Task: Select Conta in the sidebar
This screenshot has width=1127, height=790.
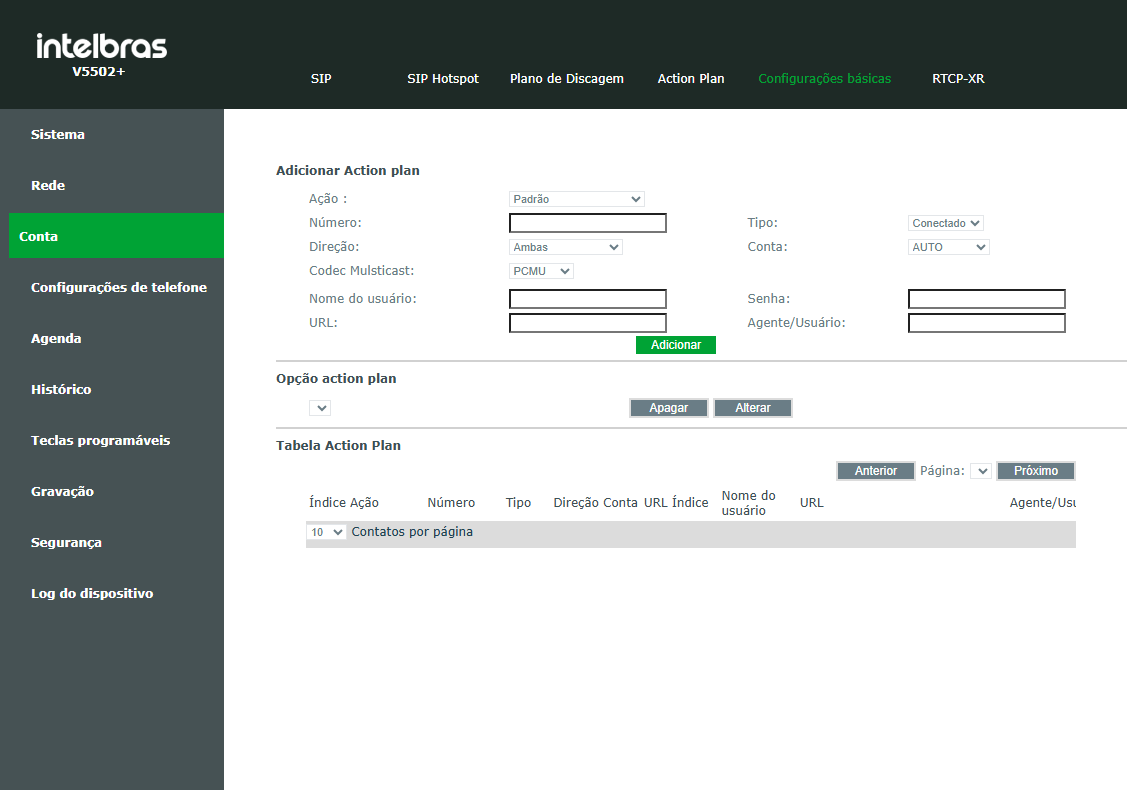Action: 116,236
